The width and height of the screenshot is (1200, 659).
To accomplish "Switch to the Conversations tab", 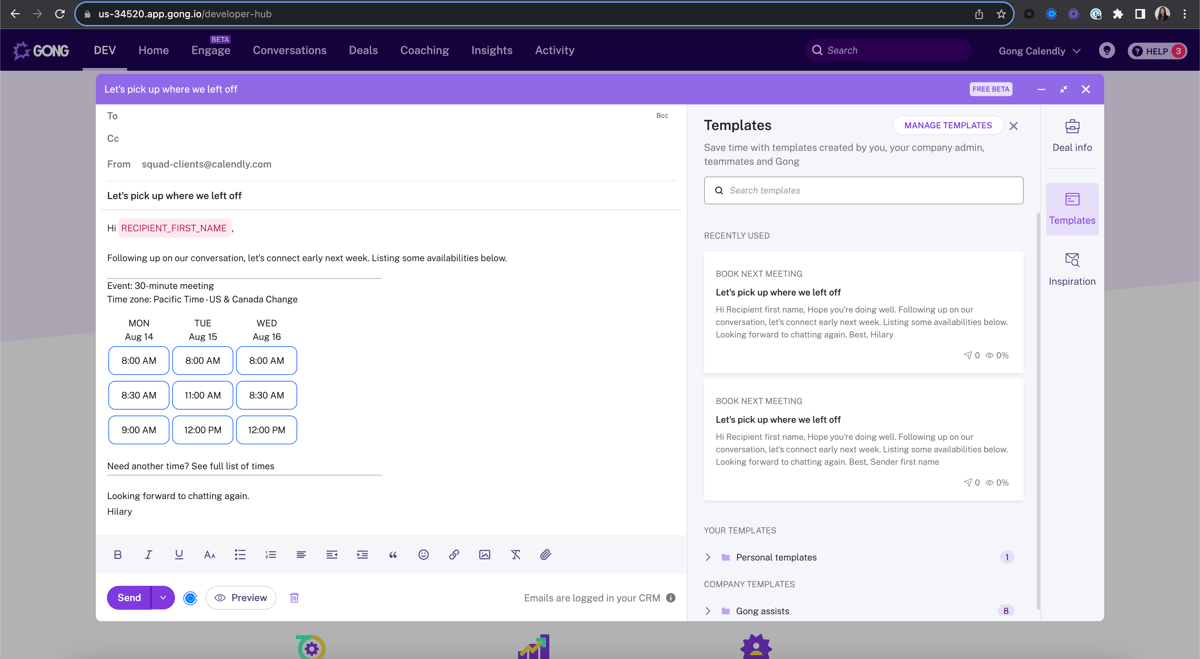I will (290, 50).
